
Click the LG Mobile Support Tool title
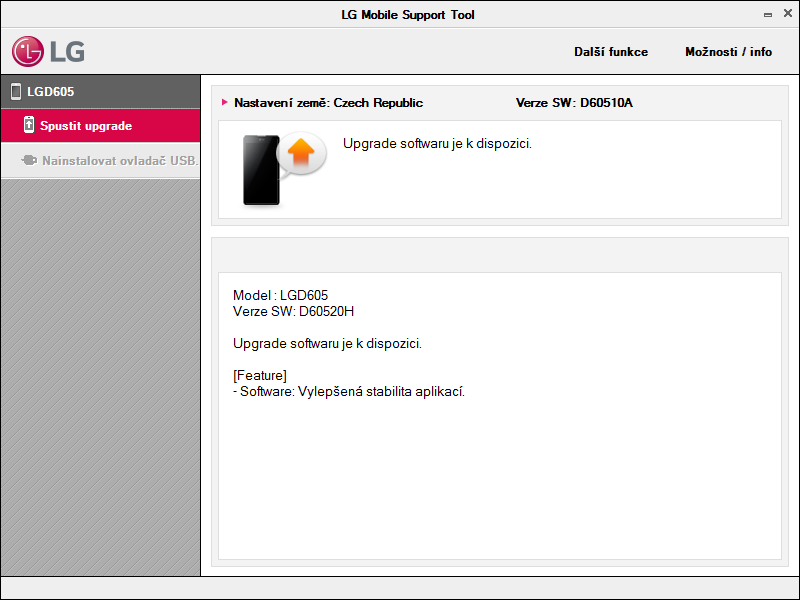408,15
